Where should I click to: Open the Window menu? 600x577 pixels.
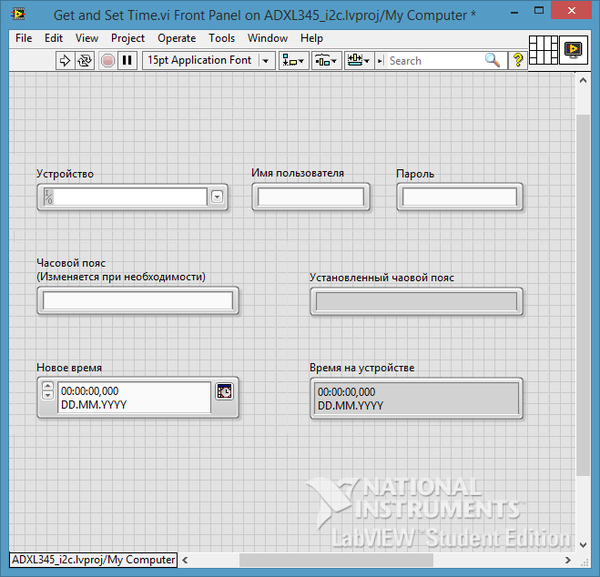(x=267, y=38)
